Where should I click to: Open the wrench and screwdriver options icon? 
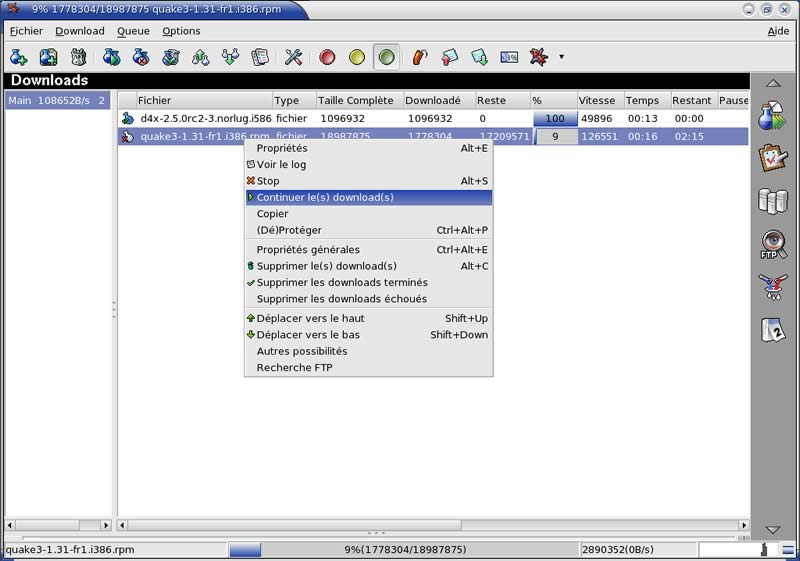click(x=293, y=57)
